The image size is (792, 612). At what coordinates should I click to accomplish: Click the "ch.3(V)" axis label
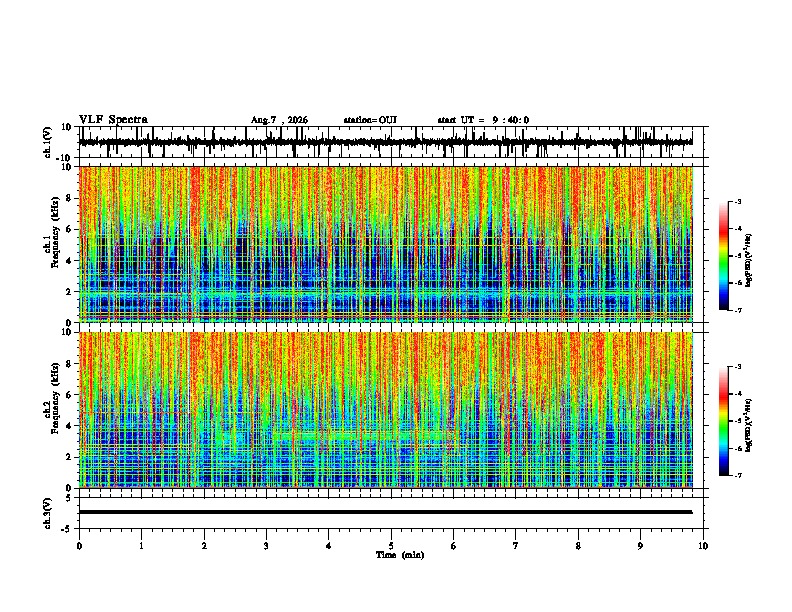[x=48, y=514]
